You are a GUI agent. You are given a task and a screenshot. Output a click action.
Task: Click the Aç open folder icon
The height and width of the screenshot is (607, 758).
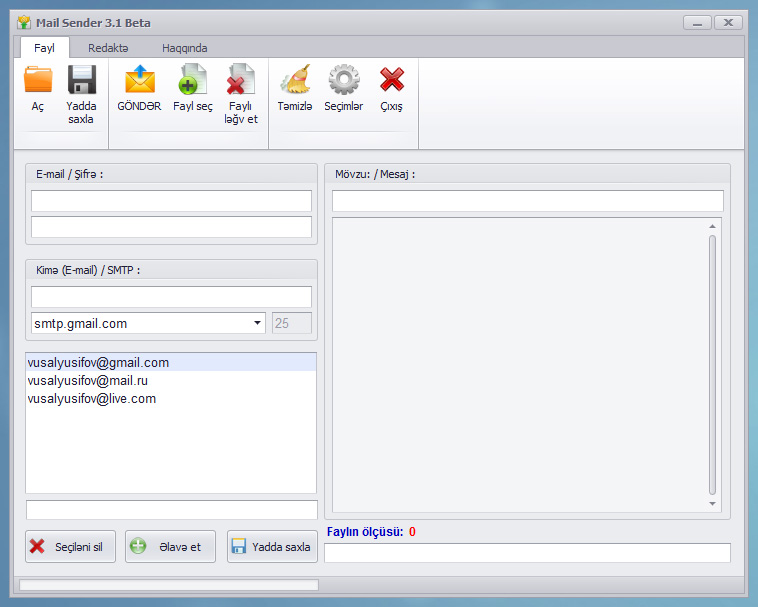point(38,80)
